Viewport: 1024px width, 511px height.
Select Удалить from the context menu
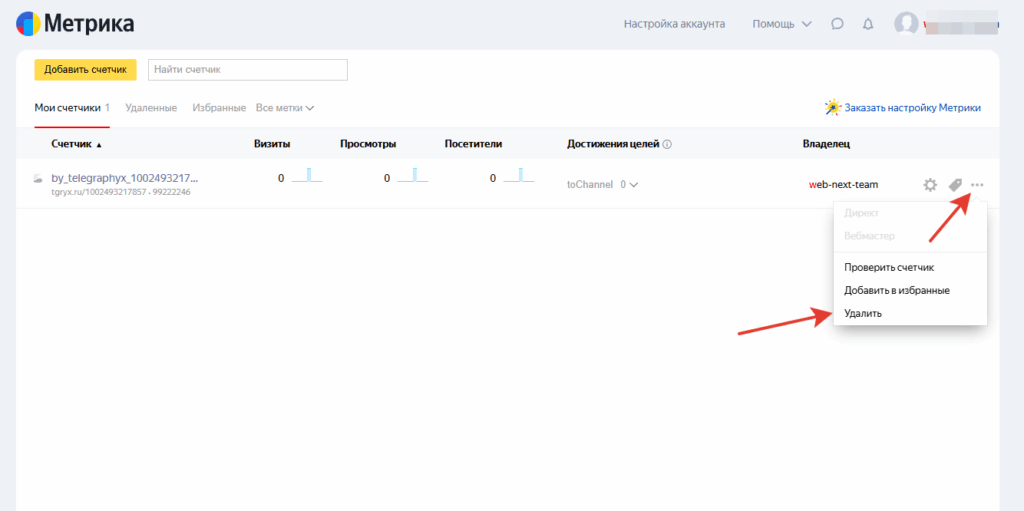tap(863, 313)
